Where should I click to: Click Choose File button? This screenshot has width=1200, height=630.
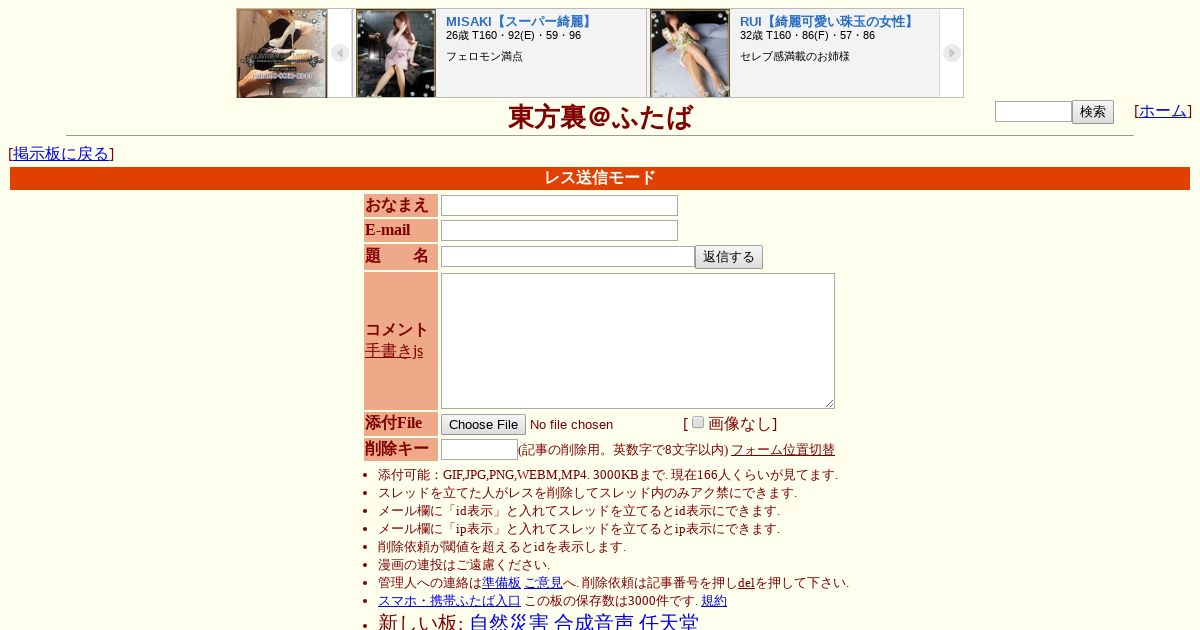[483, 425]
